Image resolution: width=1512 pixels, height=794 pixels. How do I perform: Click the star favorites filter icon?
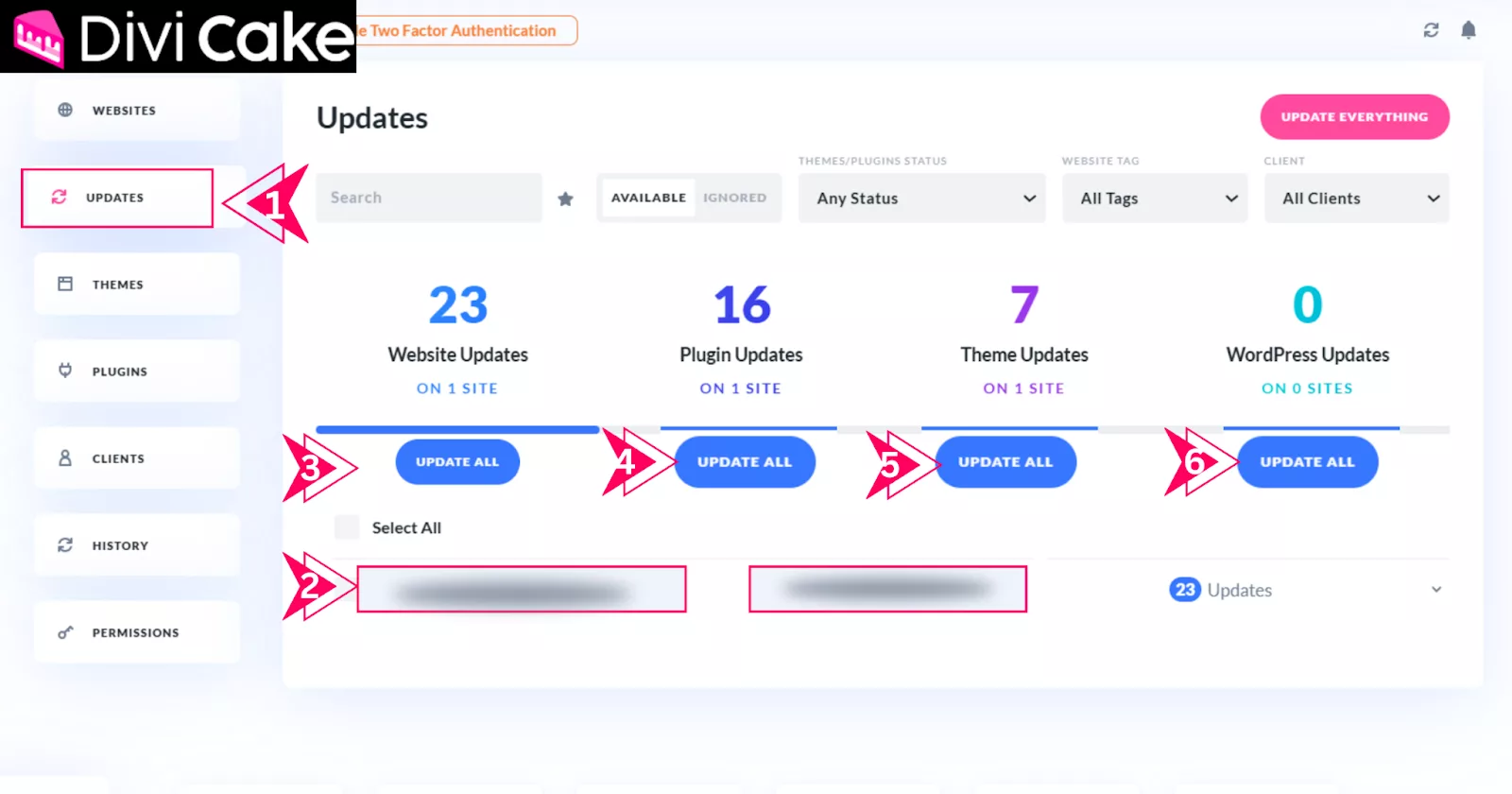(x=565, y=198)
